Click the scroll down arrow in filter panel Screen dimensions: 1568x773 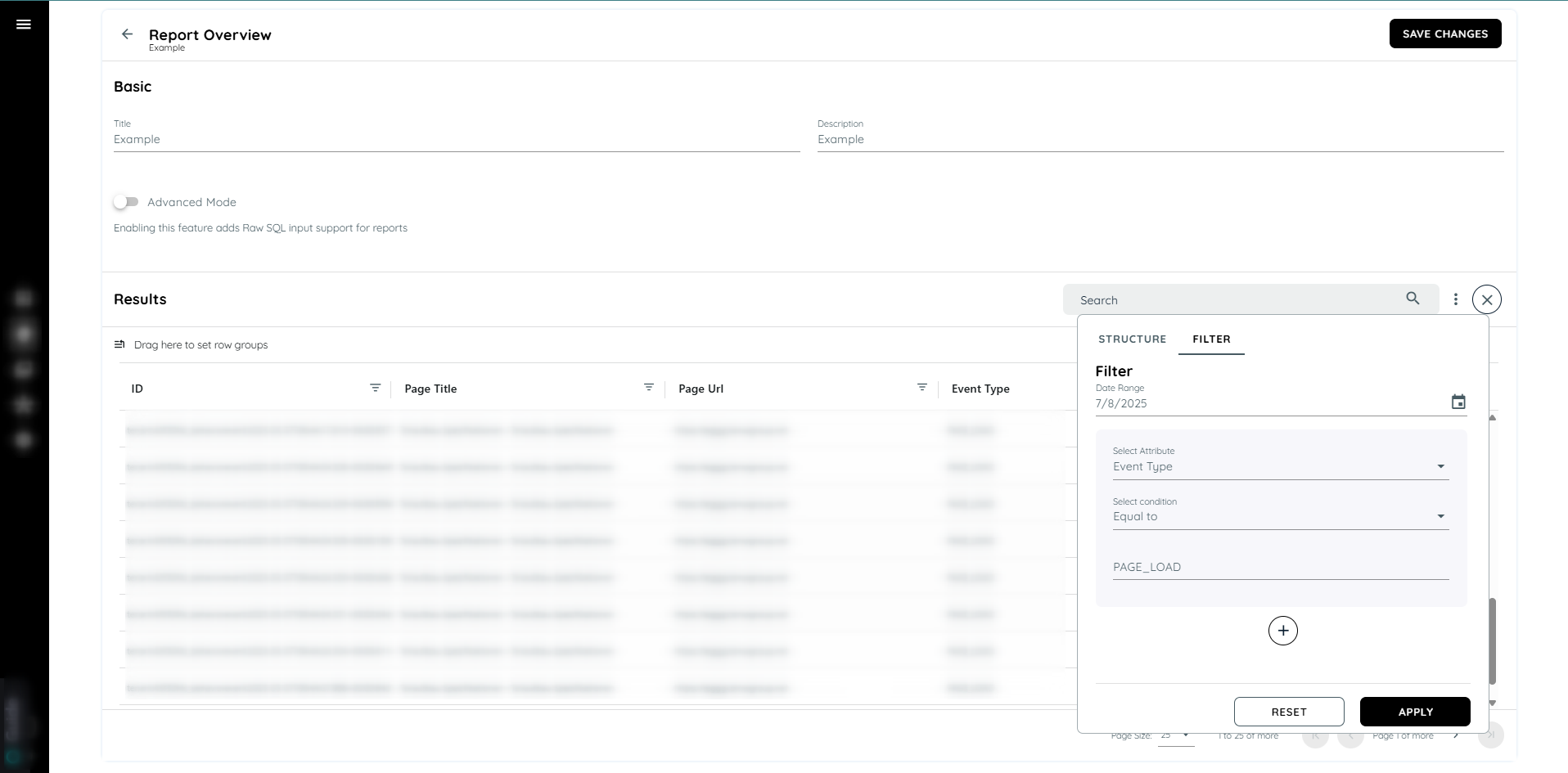pos(1492,703)
